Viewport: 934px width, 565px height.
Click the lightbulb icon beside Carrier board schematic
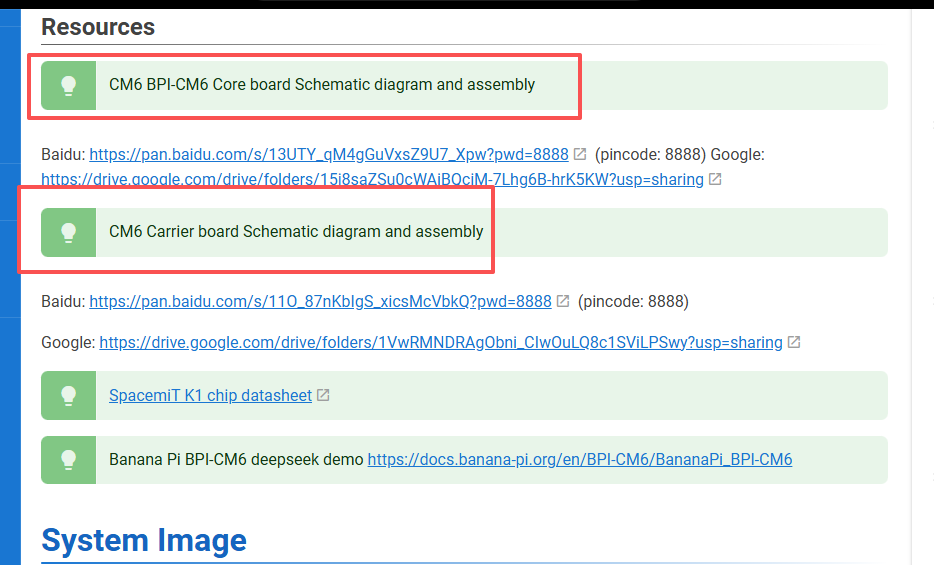pyautogui.click(x=68, y=232)
